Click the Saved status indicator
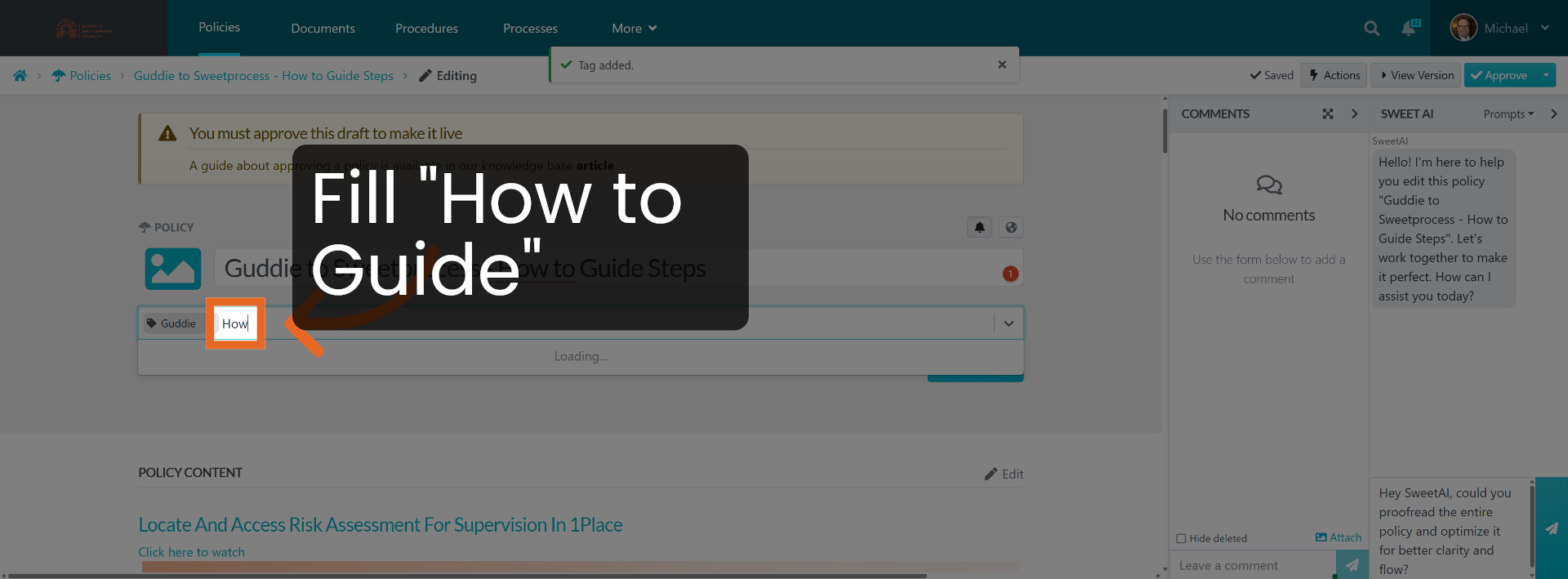Image resolution: width=1568 pixels, height=579 pixels. pos(1272,75)
